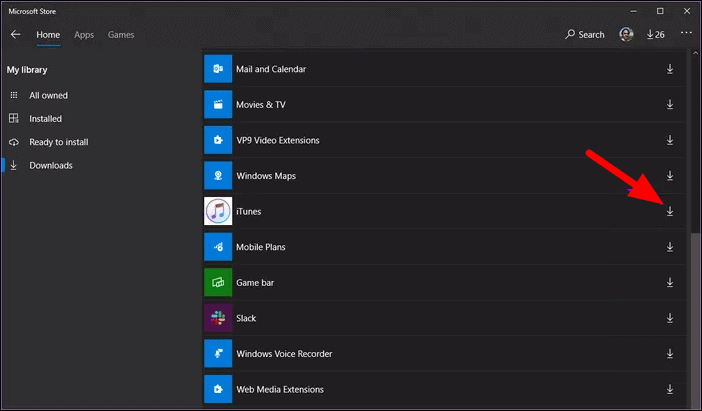This screenshot has height=411, width=702.
Task: Open the Mail and Calendar app tile
Action: coord(218,69)
